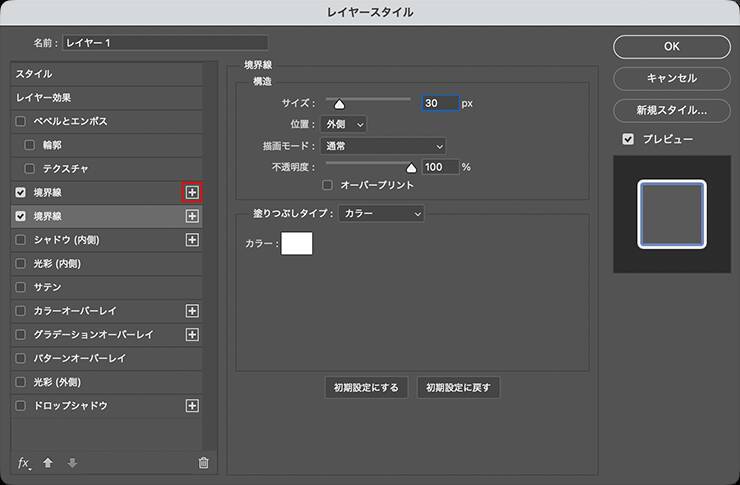Open the white カラー swatch
The image size is (740, 485).
pos(297,243)
